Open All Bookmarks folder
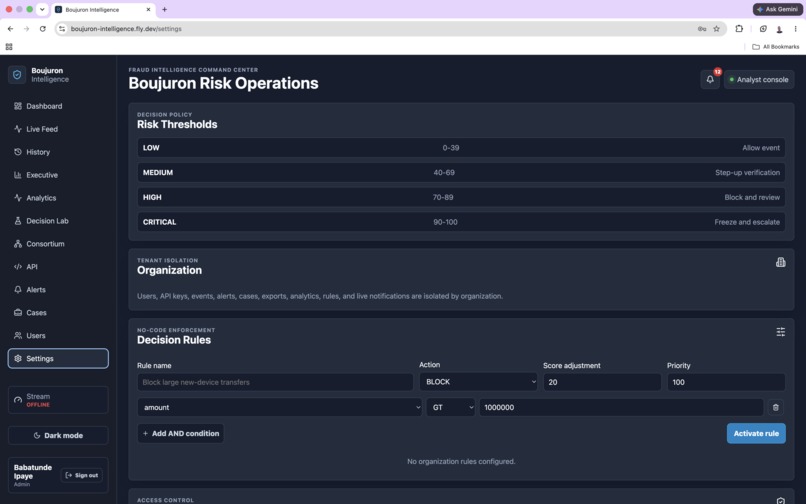806x504 pixels. coord(776,47)
